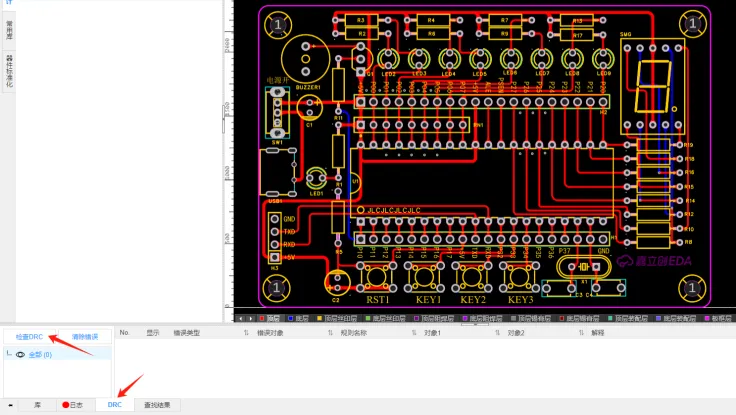This screenshot has height=415, width=736.
Task: Select the KEY2 push button footprint
Action: click(472, 277)
